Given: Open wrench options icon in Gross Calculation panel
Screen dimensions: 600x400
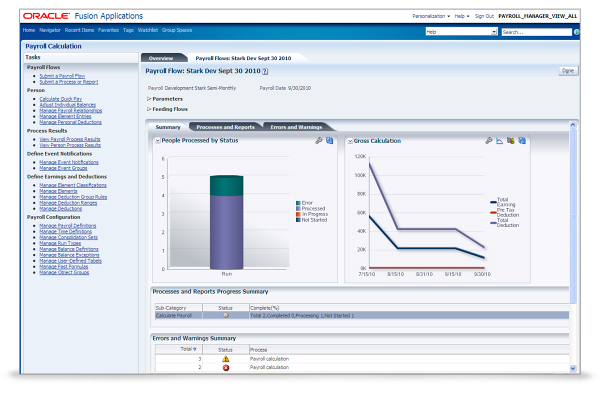Looking at the screenshot, I should [x=488, y=140].
